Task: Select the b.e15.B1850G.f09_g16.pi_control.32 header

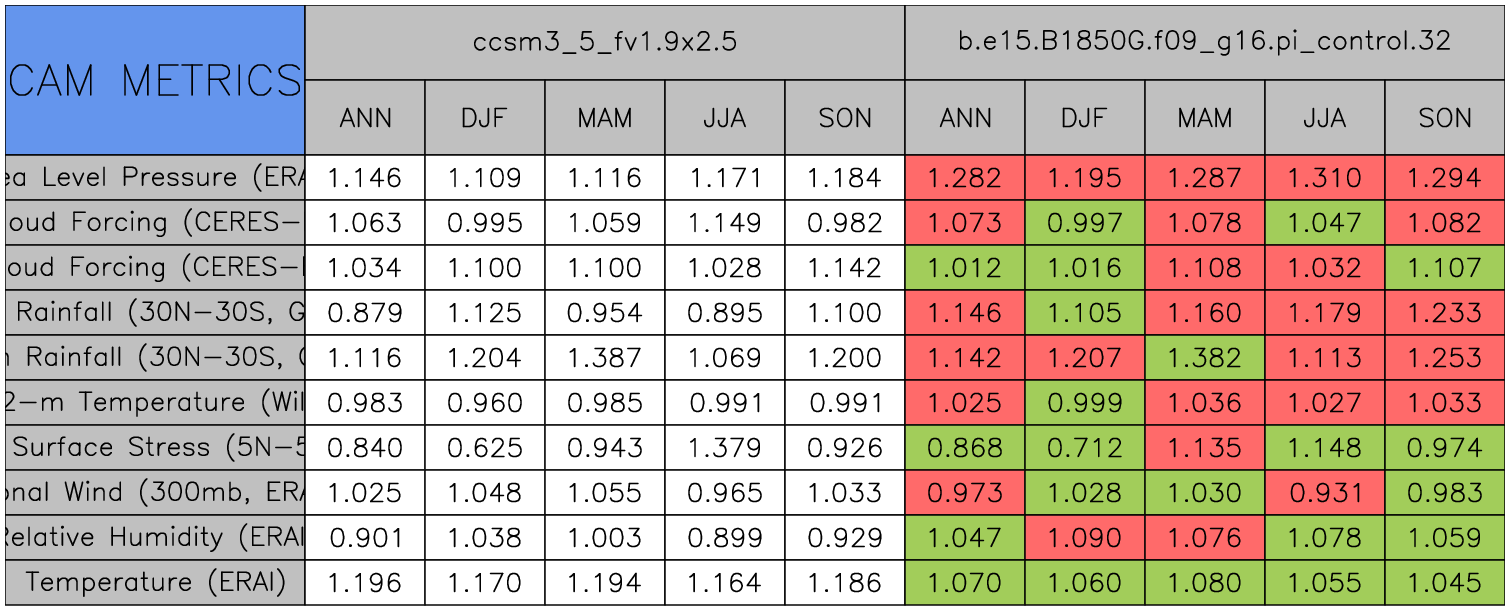Action: (1204, 42)
